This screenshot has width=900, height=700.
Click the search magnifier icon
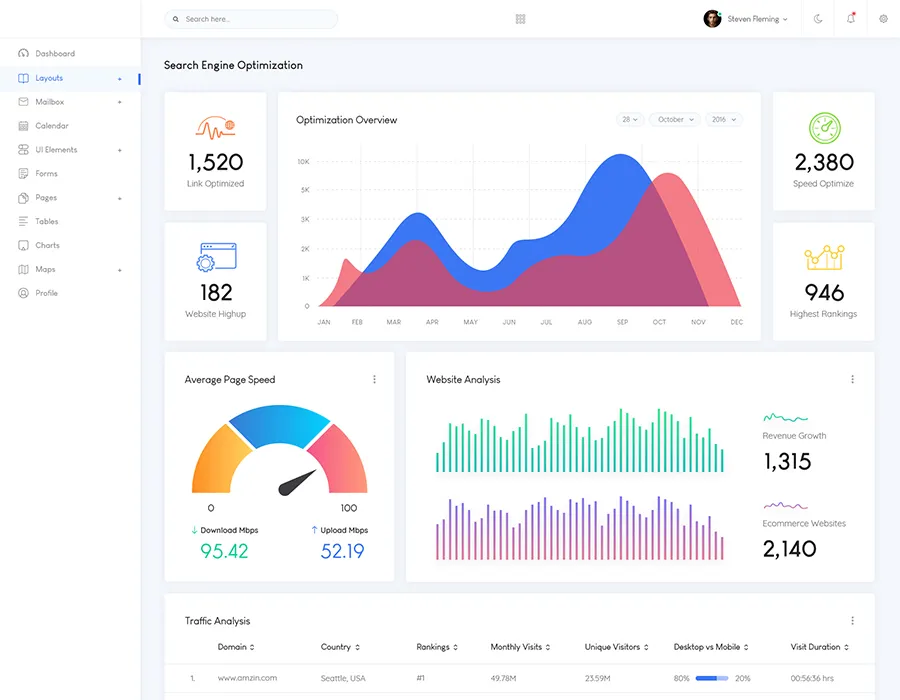pos(176,19)
